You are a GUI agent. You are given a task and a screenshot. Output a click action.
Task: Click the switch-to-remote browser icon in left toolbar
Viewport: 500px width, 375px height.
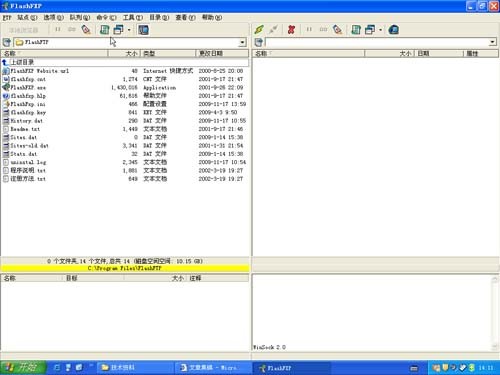(x=143, y=30)
